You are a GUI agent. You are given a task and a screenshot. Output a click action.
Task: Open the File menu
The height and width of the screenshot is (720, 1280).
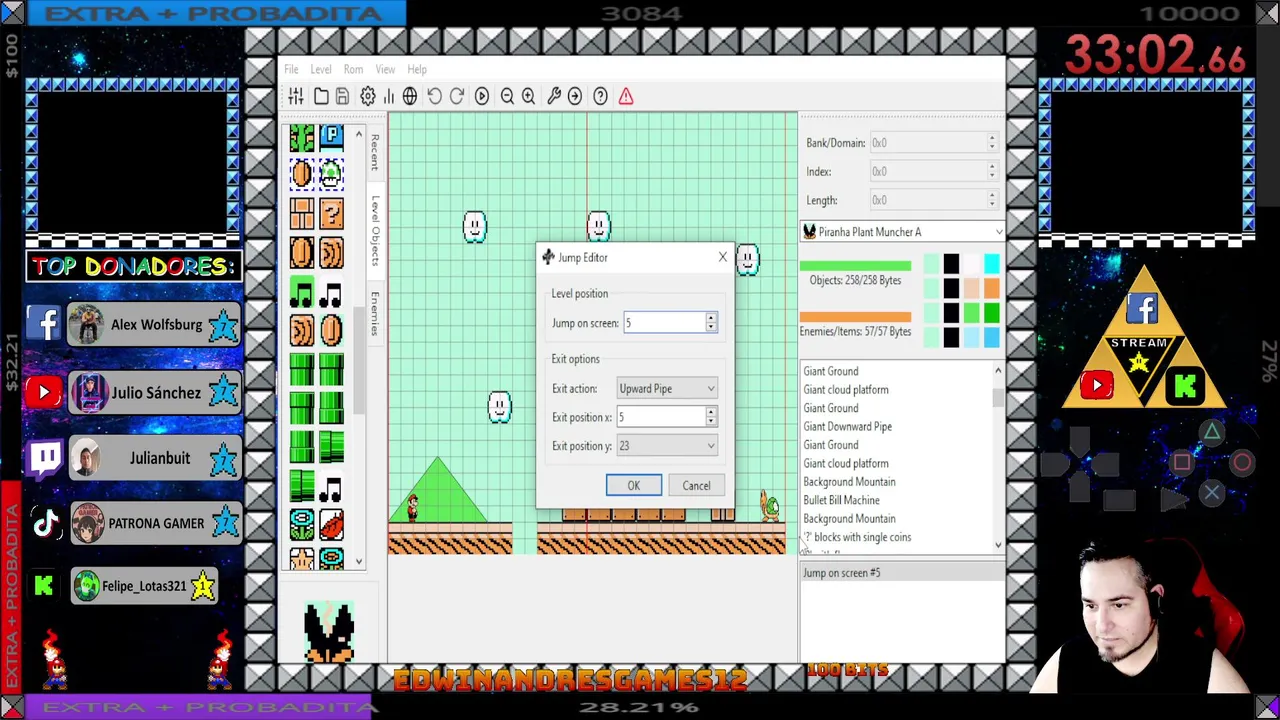point(291,69)
